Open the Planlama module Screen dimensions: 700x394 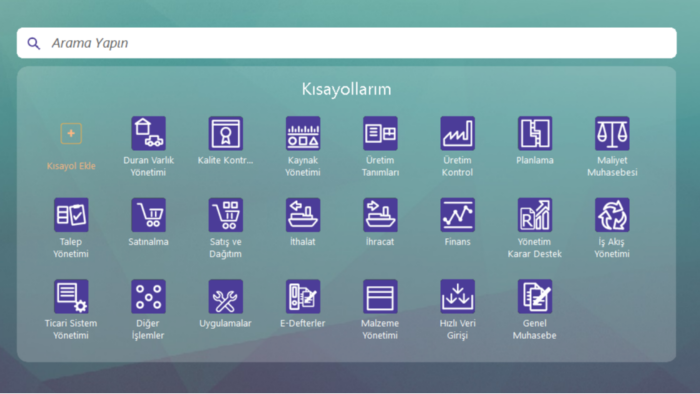click(x=535, y=133)
